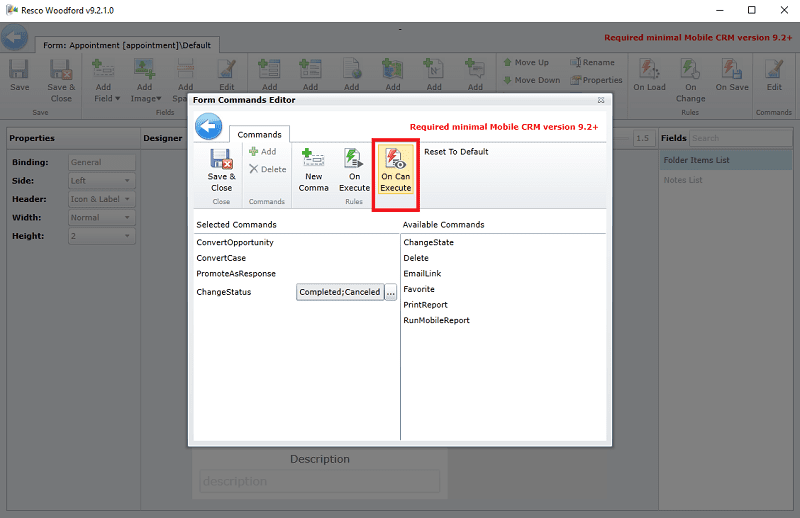Select PromoteAsResponse in Selected Commands
Viewport: 800px width, 518px height.
click(236, 274)
